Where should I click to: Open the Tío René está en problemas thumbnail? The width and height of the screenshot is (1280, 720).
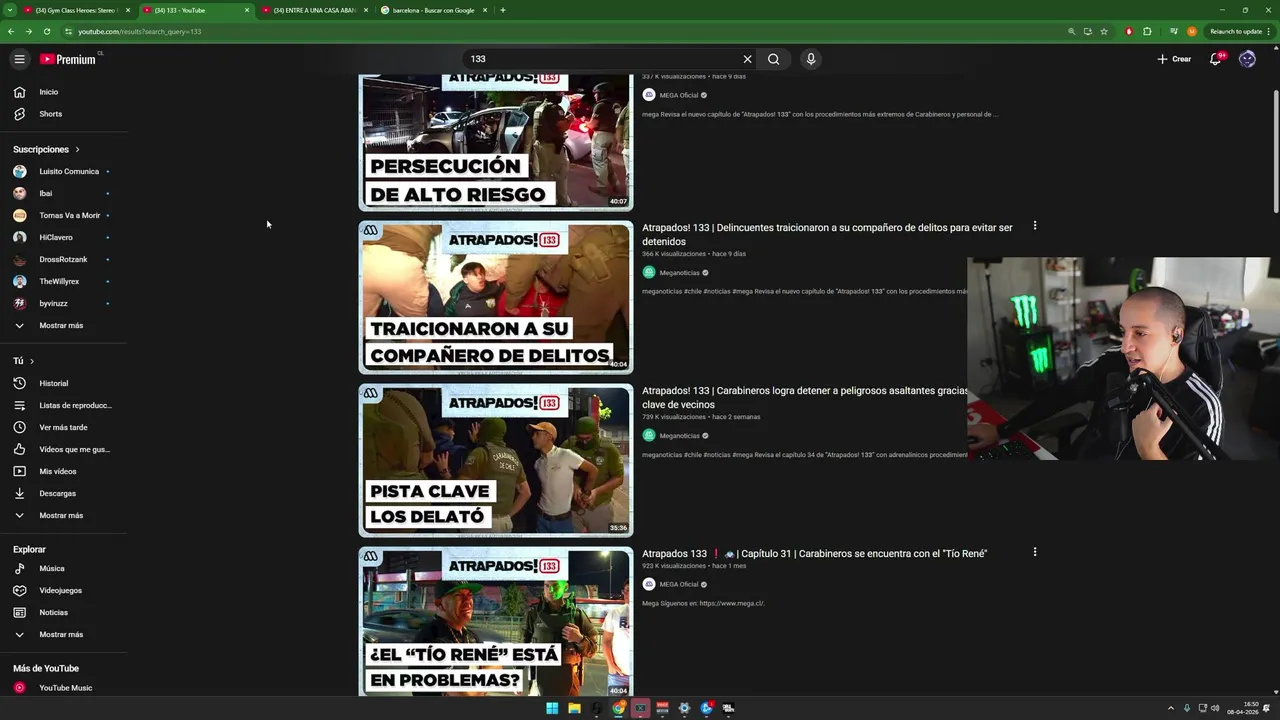496,622
